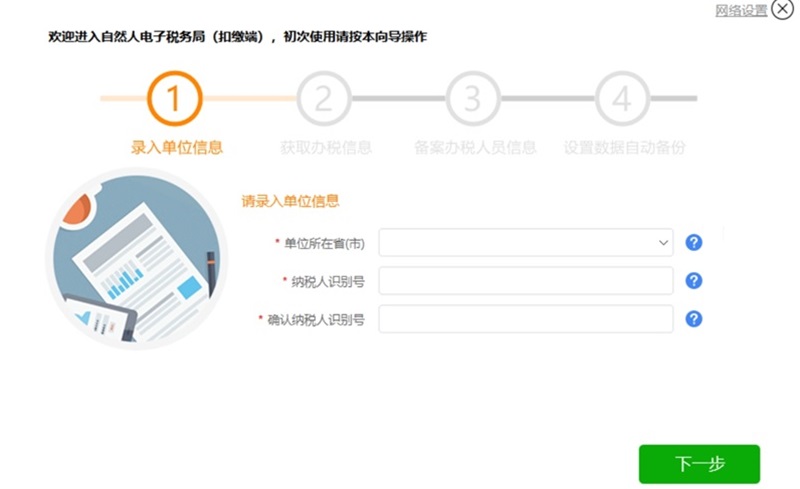This screenshot has width=800, height=489.
Task: Open 网络设置 link
Action: (x=741, y=10)
